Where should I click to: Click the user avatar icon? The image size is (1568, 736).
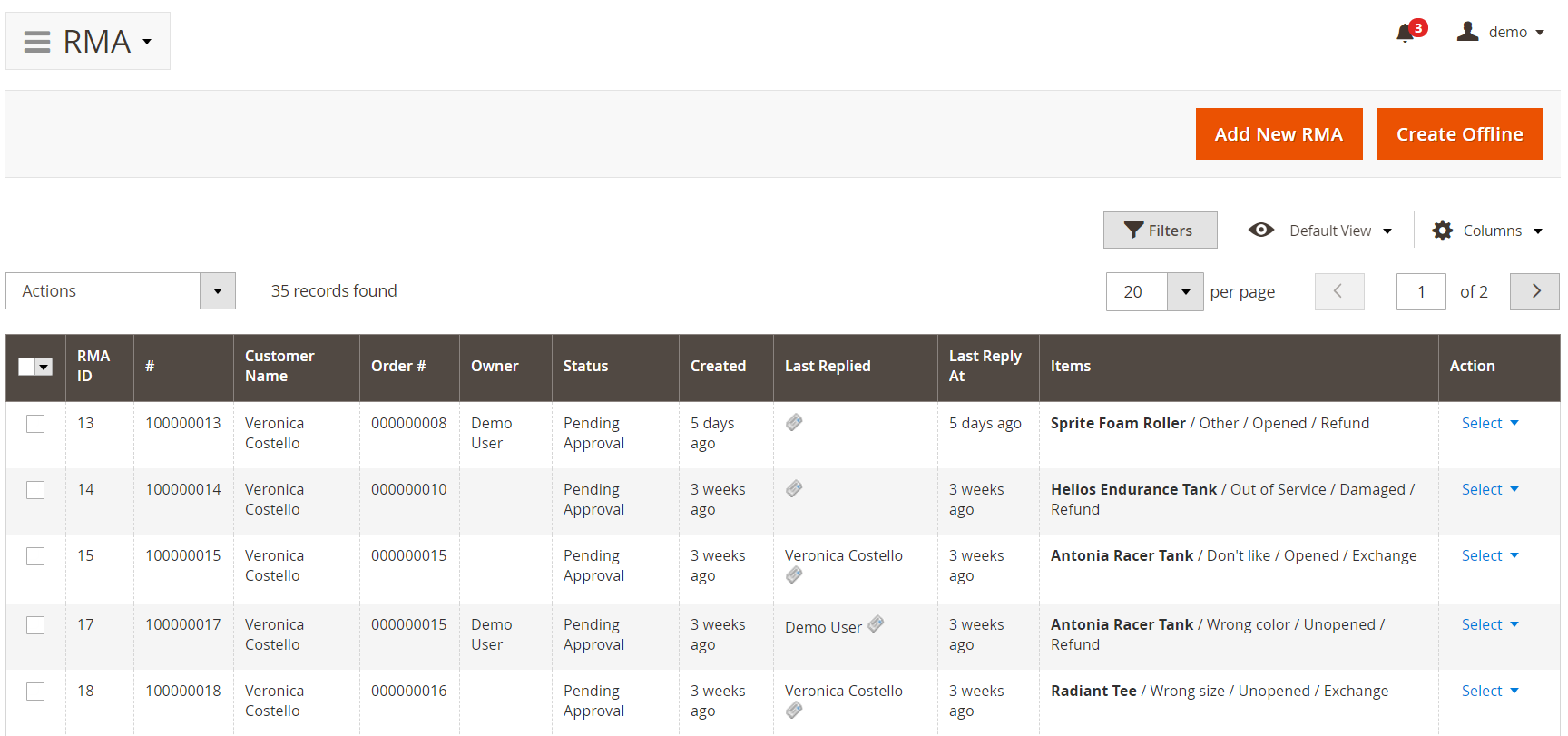tap(1467, 32)
